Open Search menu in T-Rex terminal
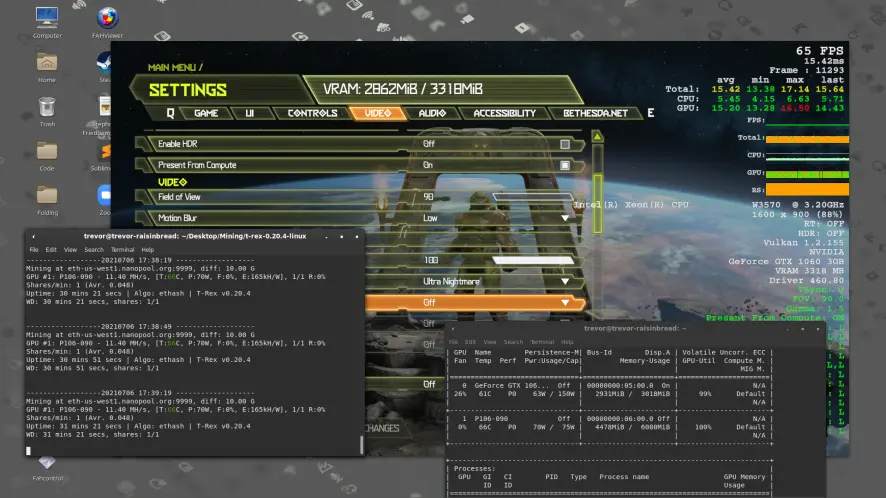 pos(94,249)
